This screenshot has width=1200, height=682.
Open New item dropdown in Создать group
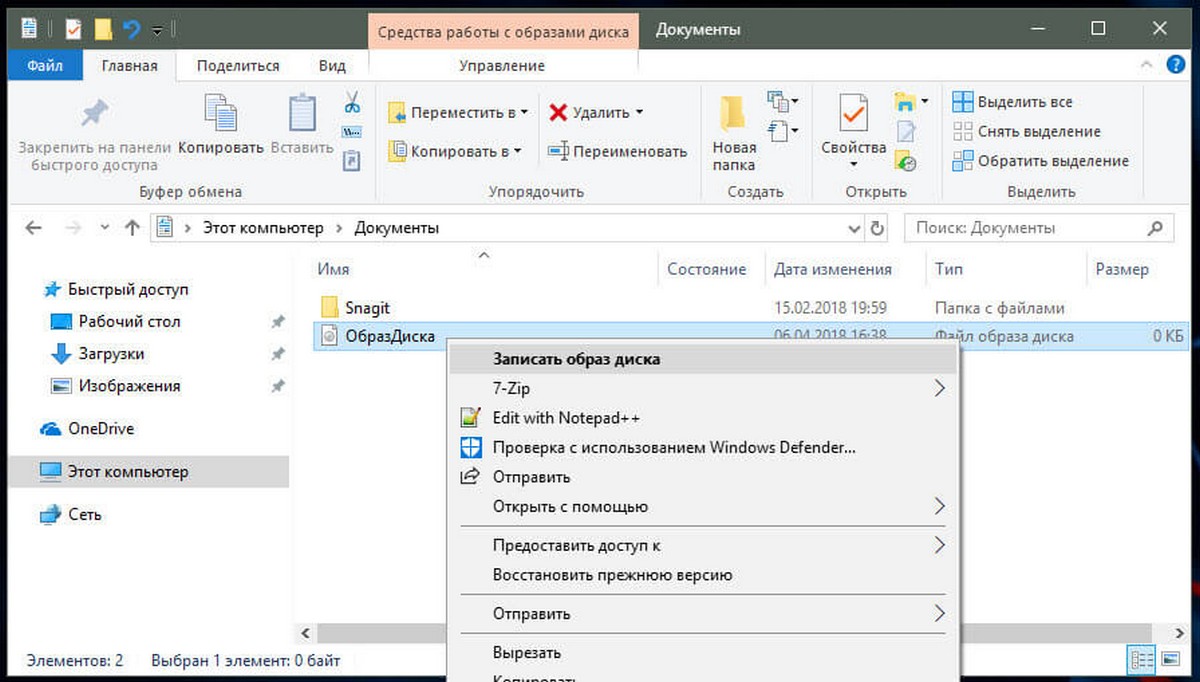[782, 101]
